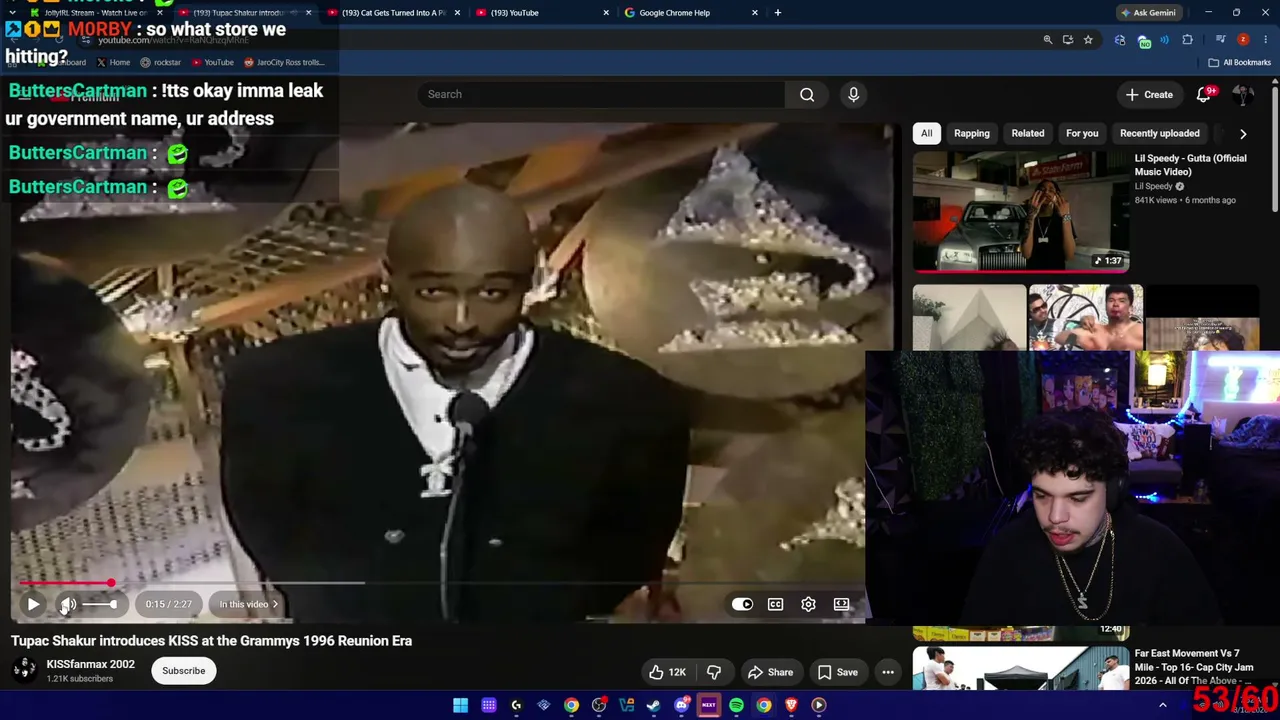1280x720 pixels.
Task: Open Brave browser from the taskbar
Action: [791, 705]
